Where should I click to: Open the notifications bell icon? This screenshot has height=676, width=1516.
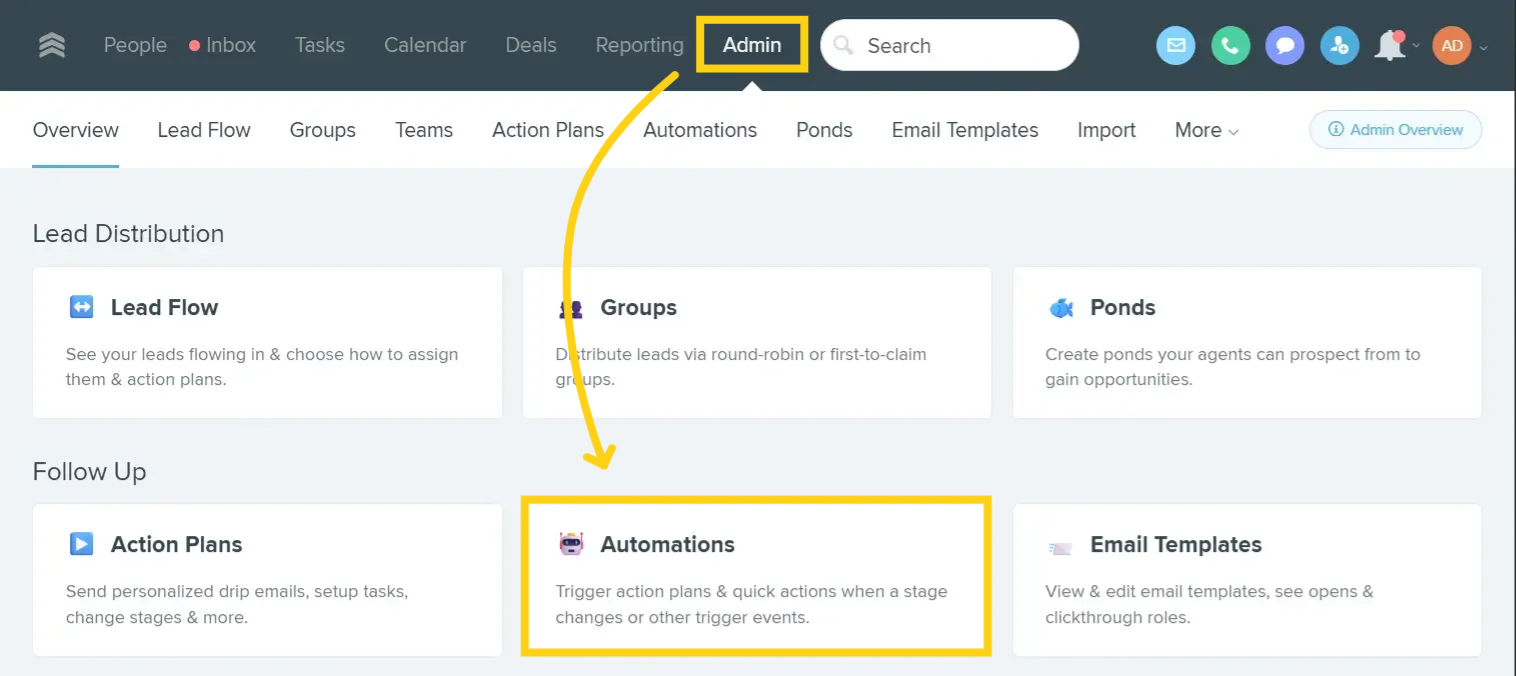[1389, 46]
